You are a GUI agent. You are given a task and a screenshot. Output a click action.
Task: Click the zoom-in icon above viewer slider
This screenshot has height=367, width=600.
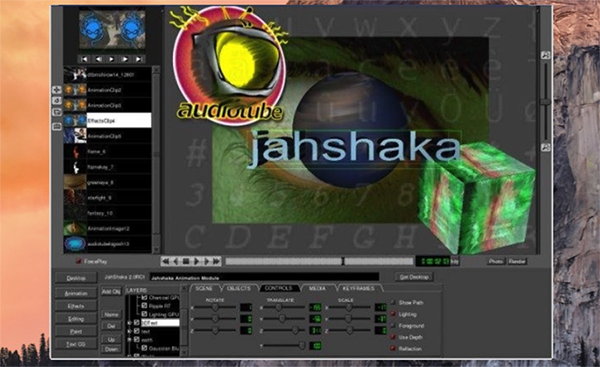click(x=546, y=55)
